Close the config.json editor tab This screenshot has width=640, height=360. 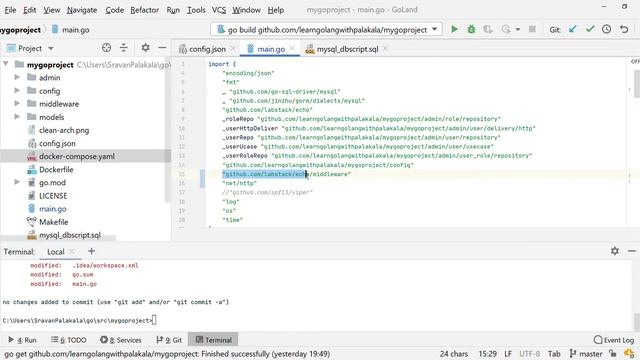click(x=233, y=49)
